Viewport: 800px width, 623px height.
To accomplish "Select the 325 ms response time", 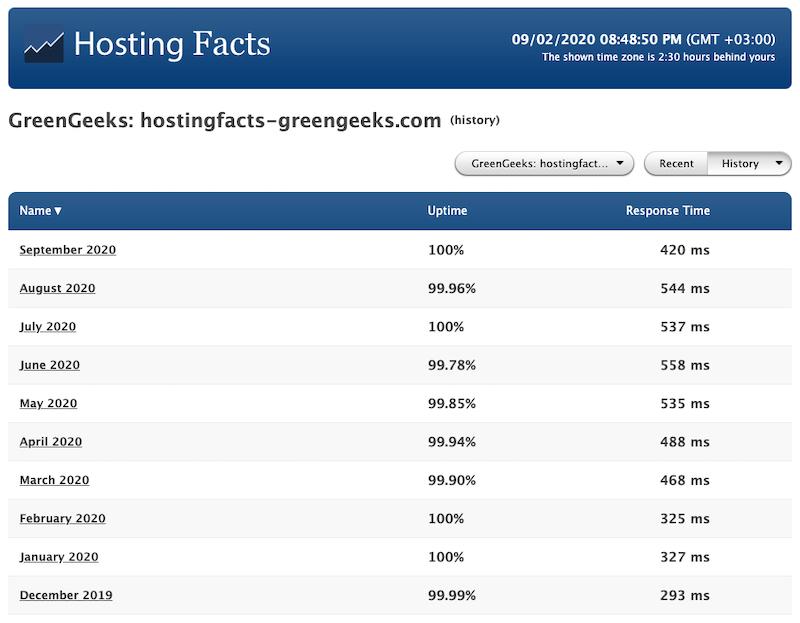I will pyautogui.click(x=685, y=518).
